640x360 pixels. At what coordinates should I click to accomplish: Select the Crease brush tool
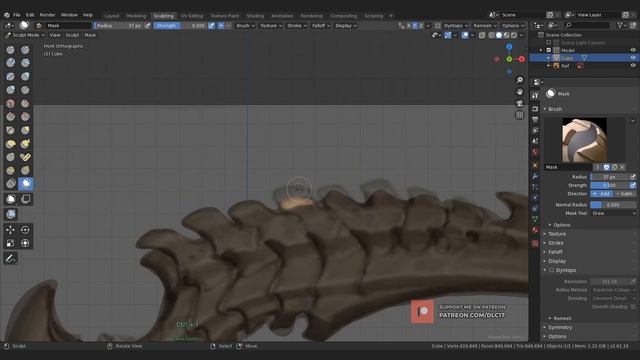click(x=25, y=90)
